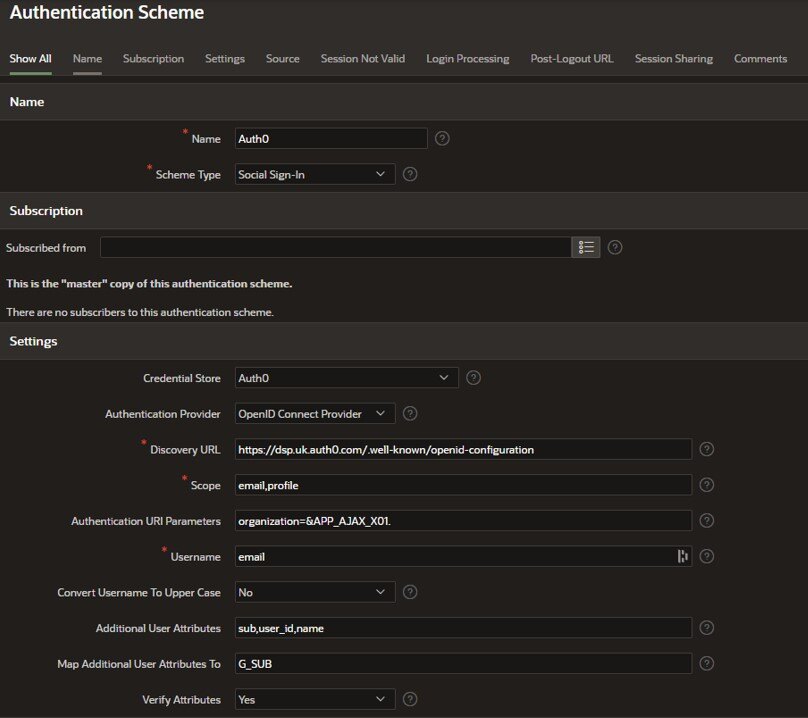Switch to the Source tab
Image resolution: width=808 pixels, height=718 pixels.
(282, 59)
